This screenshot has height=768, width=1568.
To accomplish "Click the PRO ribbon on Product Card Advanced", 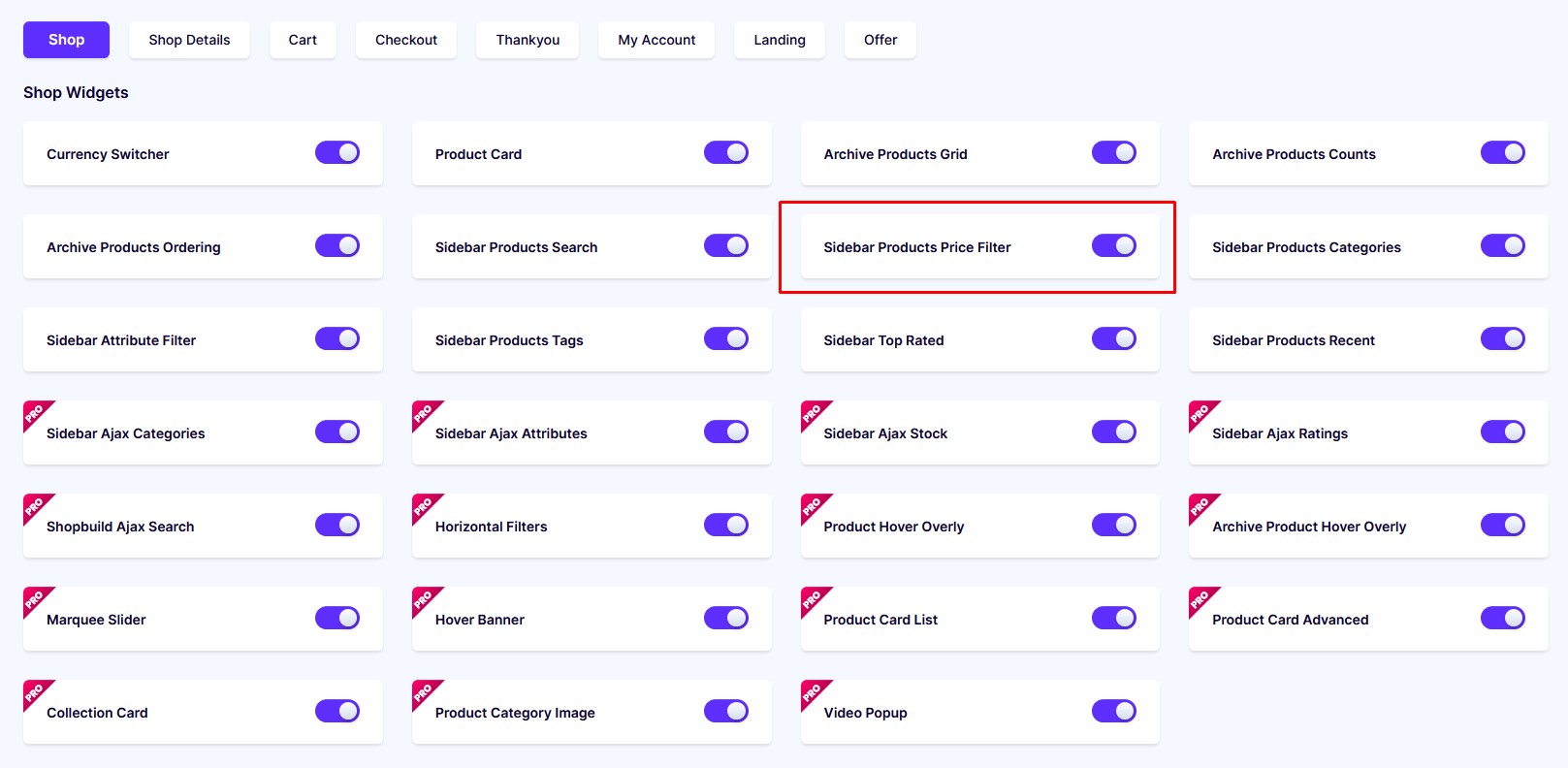I will point(1202,600).
